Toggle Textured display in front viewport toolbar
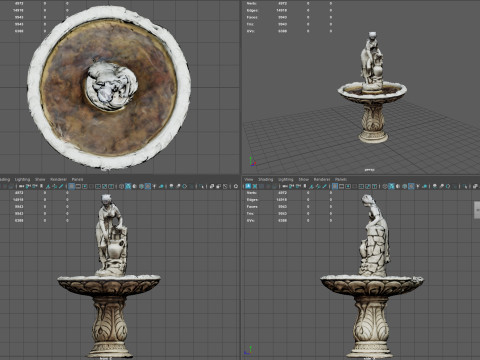Screen dimensions: 480x360 tap(148, 186)
